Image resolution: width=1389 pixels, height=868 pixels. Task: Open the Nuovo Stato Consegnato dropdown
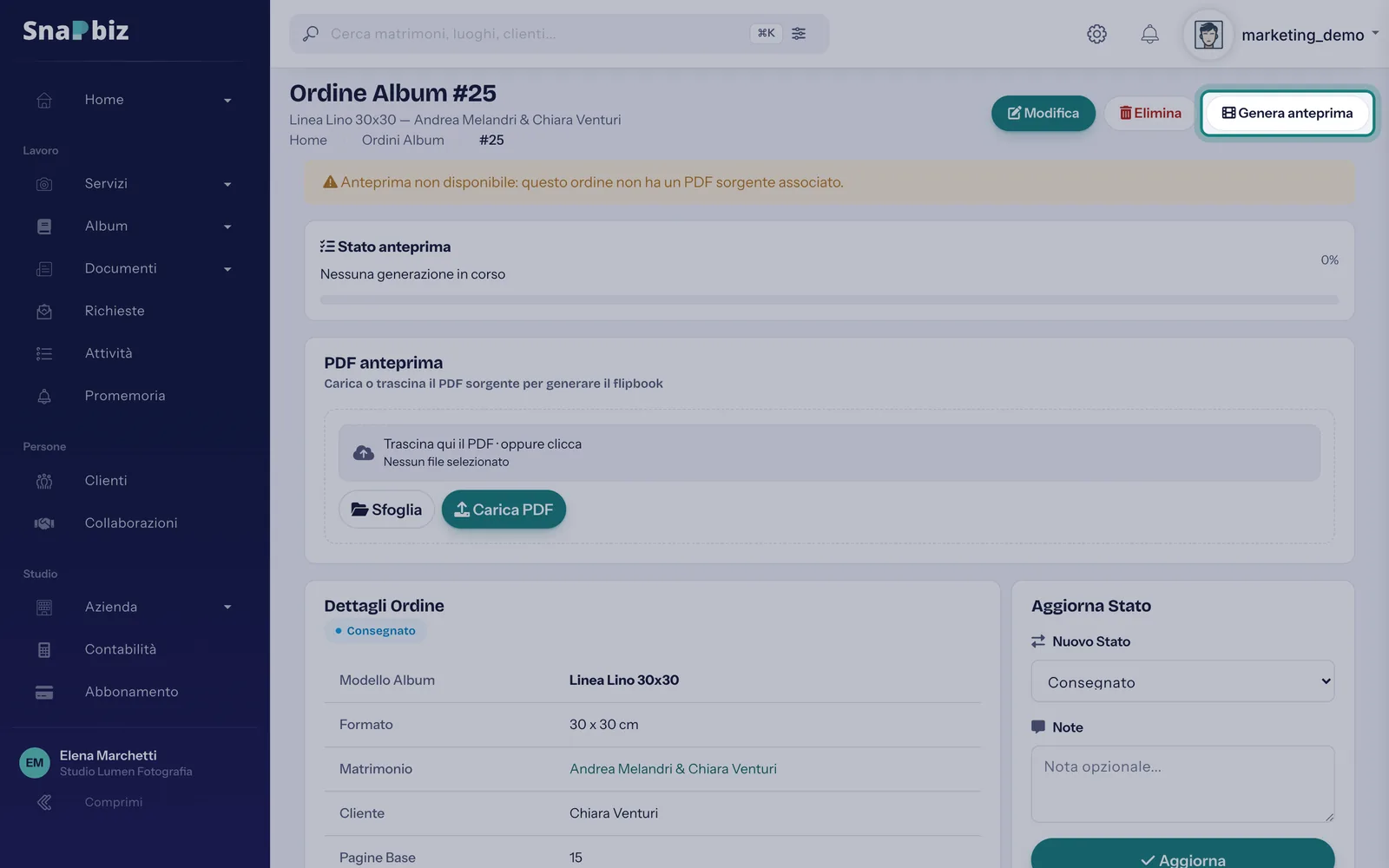[1182, 681]
